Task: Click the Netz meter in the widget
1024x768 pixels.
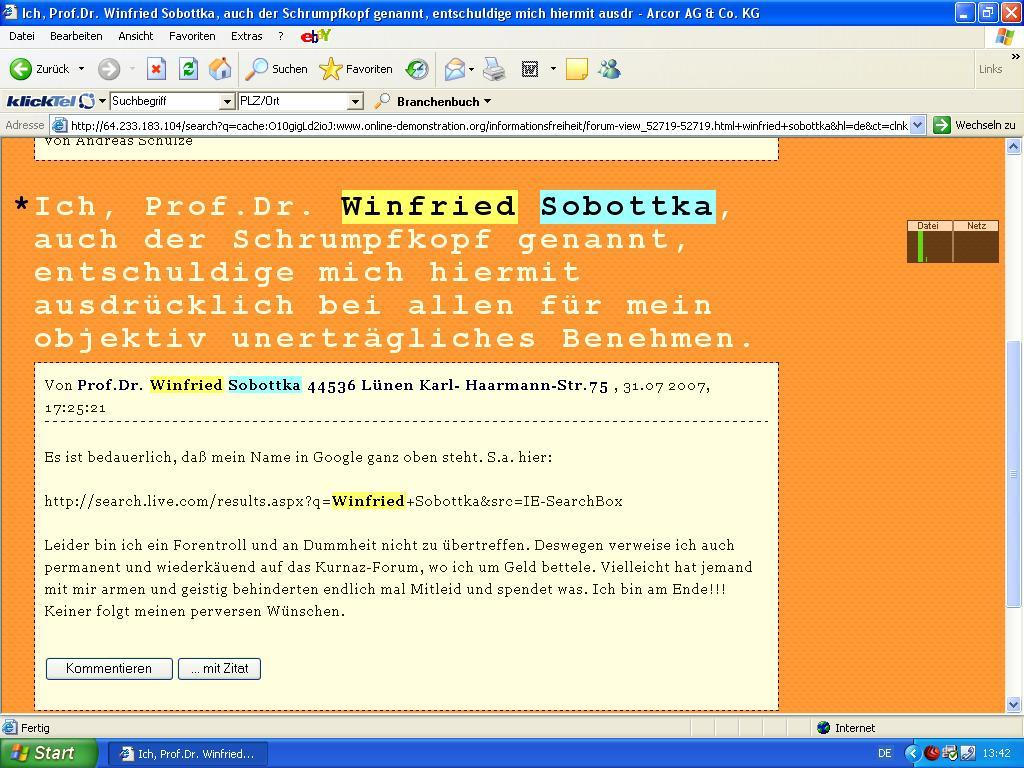Action: tap(976, 241)
